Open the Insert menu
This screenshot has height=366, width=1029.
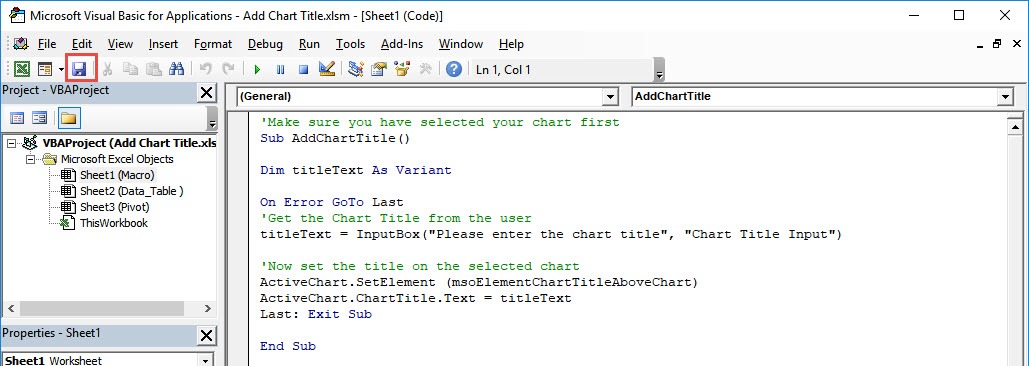(163, 44)
